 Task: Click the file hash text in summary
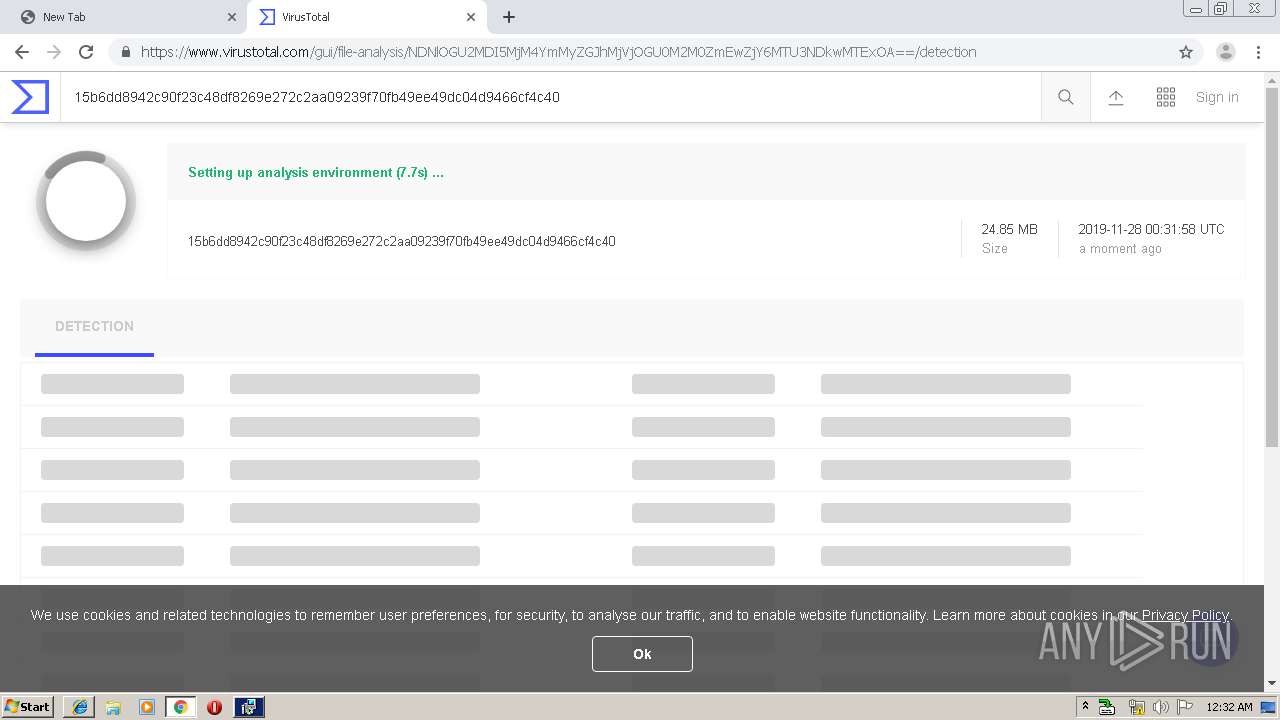click(401, 241)
